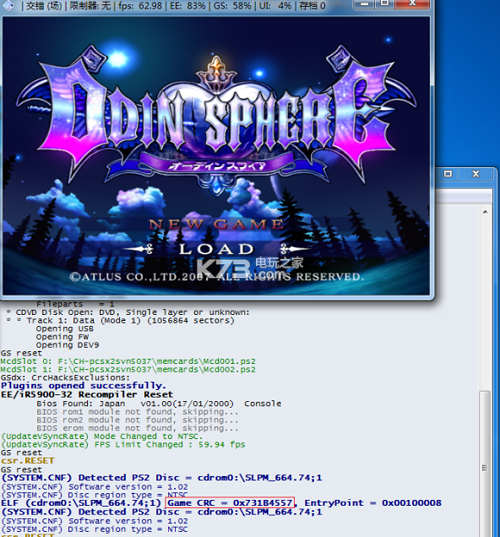The width and height of the screenshot is (500, 537).
Task: Maximize the console log window
Action: click(448, 174)
